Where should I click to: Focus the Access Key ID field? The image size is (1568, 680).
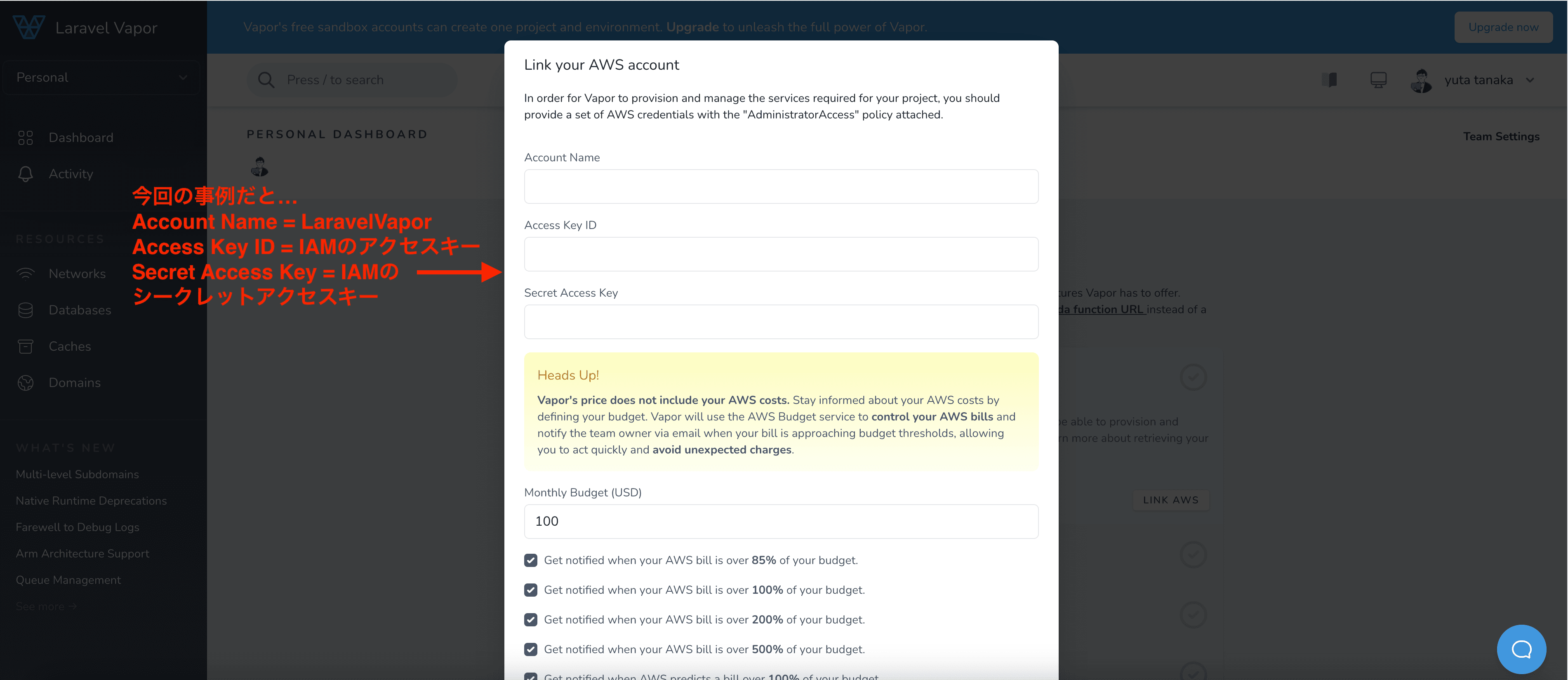[x=781, y=254]
